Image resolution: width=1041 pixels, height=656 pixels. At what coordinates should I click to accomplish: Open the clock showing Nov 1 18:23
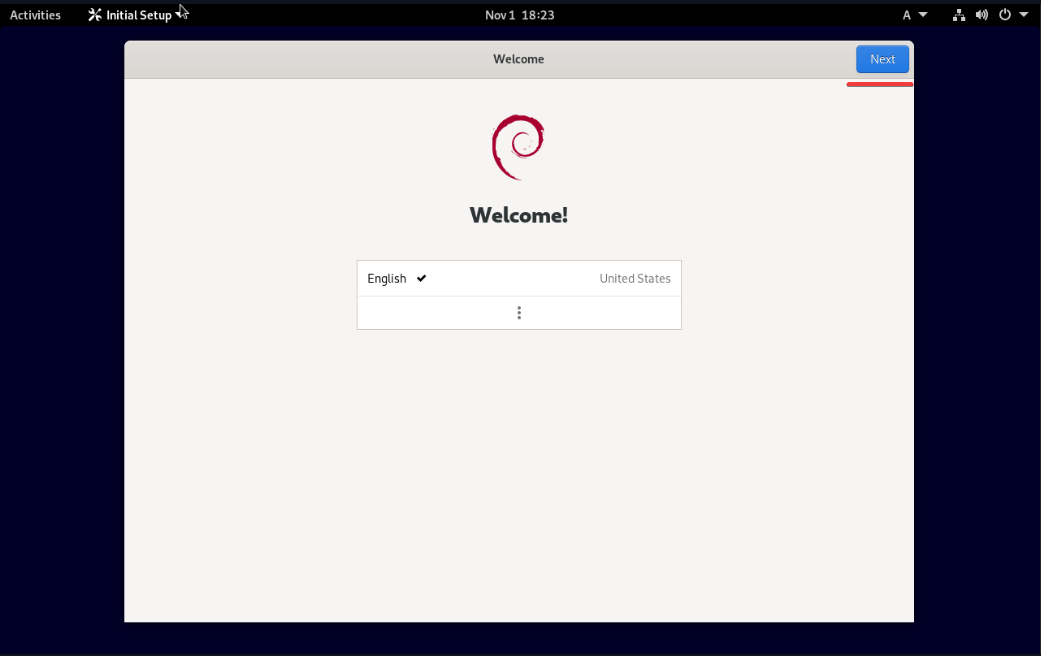519,15
